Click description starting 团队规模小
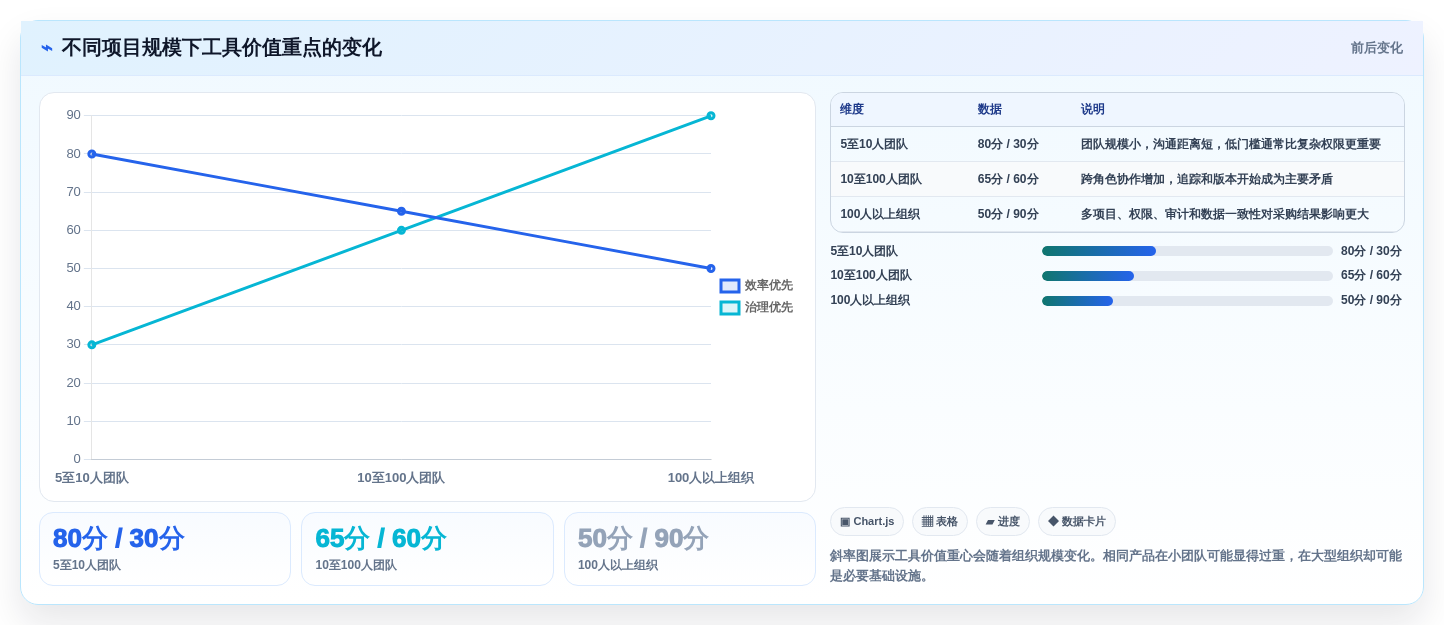This screenshot has width=1444, height=625. [1231, 144]
